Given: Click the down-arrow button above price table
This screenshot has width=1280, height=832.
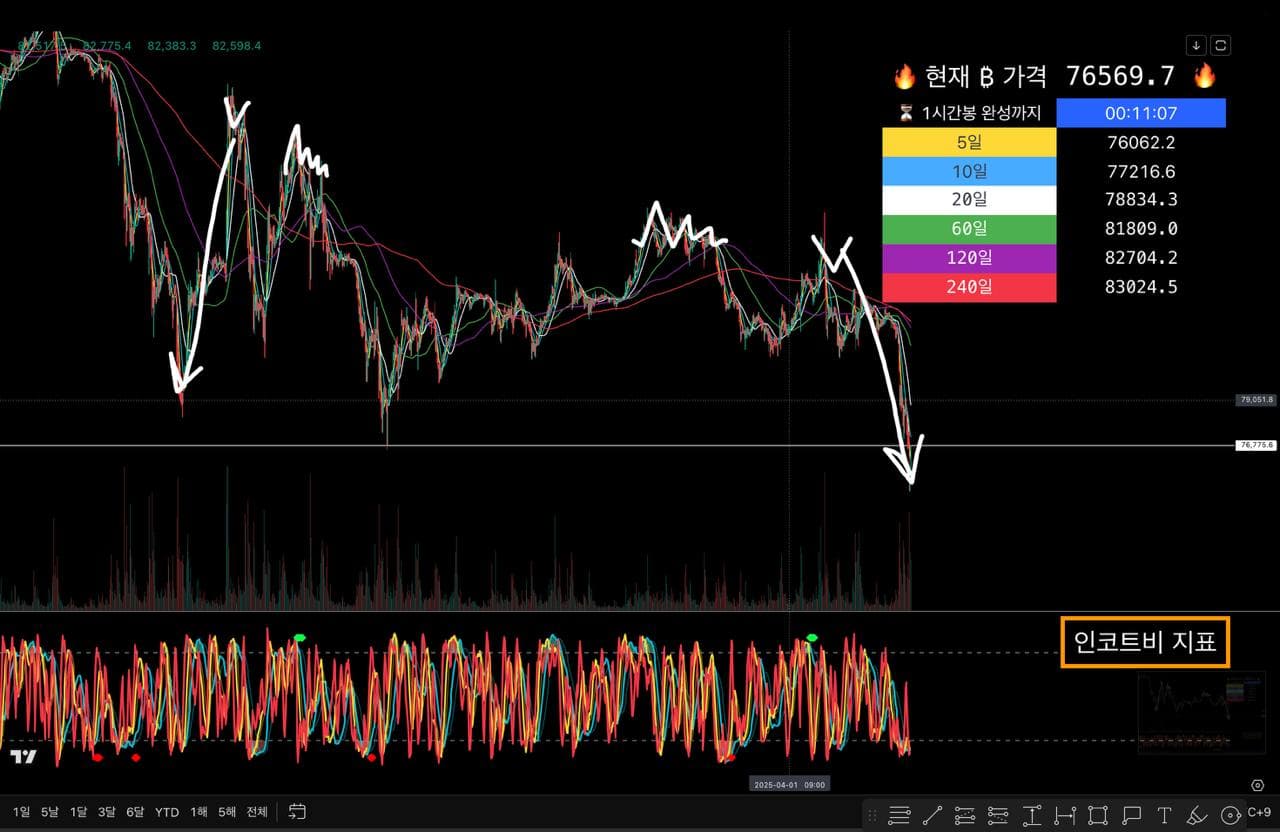Looking at the screenshot, I should tap(1196, 45).
